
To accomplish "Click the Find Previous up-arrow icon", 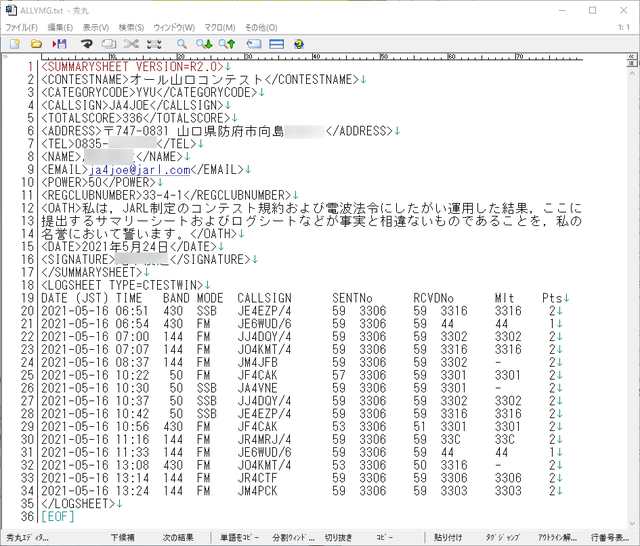I will point(227,44).
